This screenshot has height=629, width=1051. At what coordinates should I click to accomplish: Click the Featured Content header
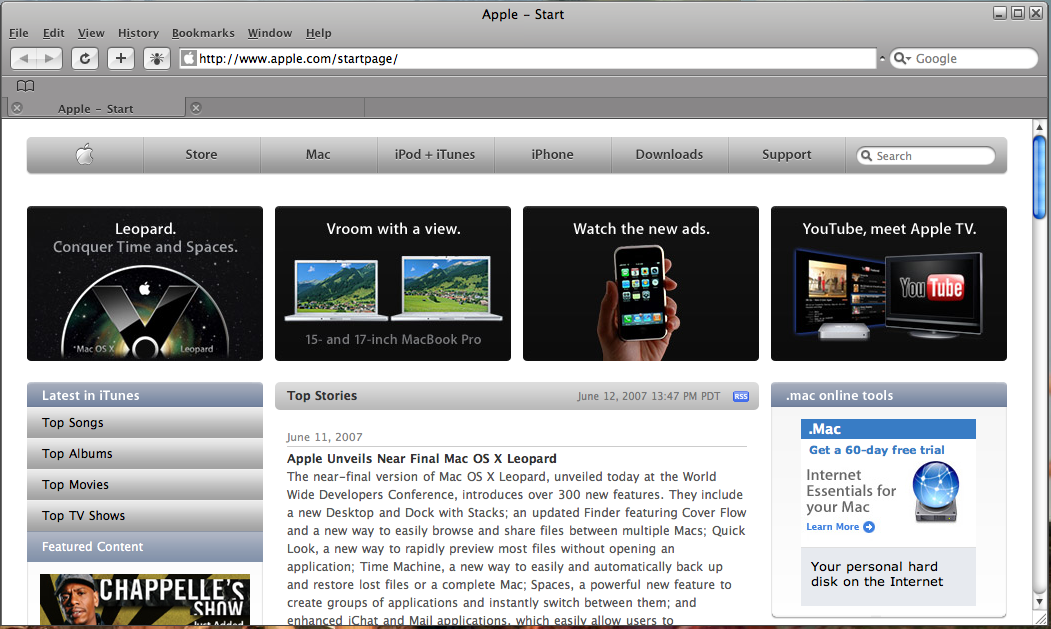[x=145, y=547]
